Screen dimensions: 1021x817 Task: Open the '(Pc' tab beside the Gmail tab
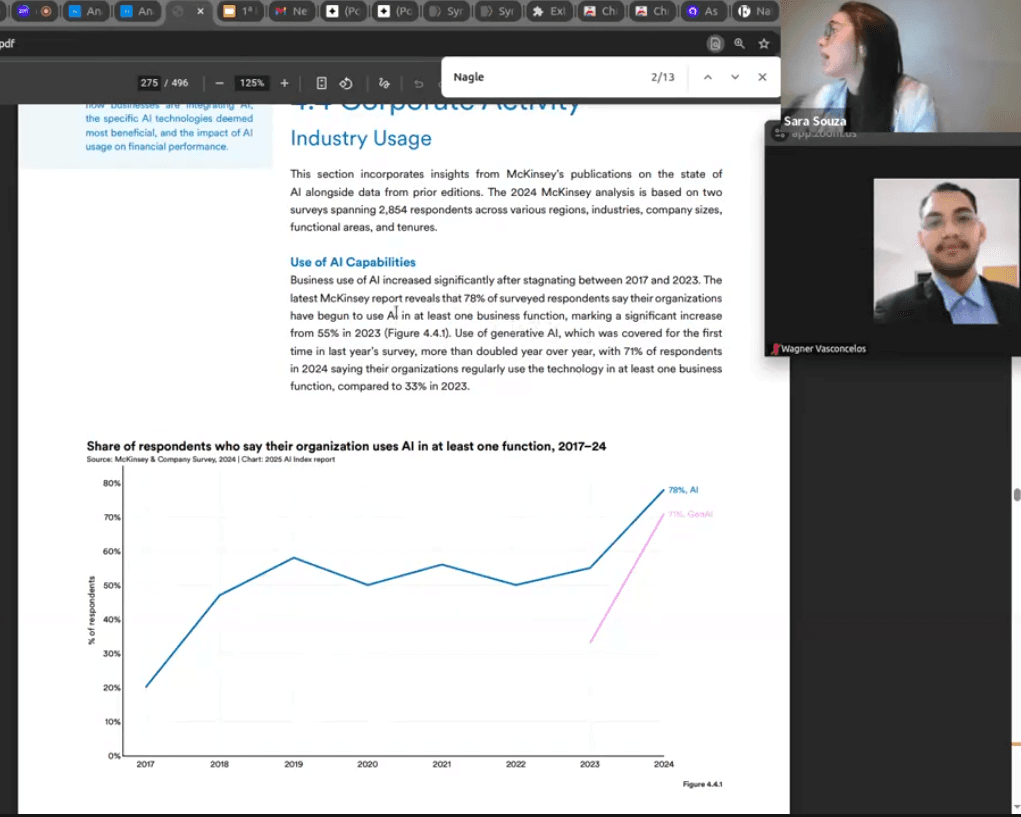tap(343, 11)
